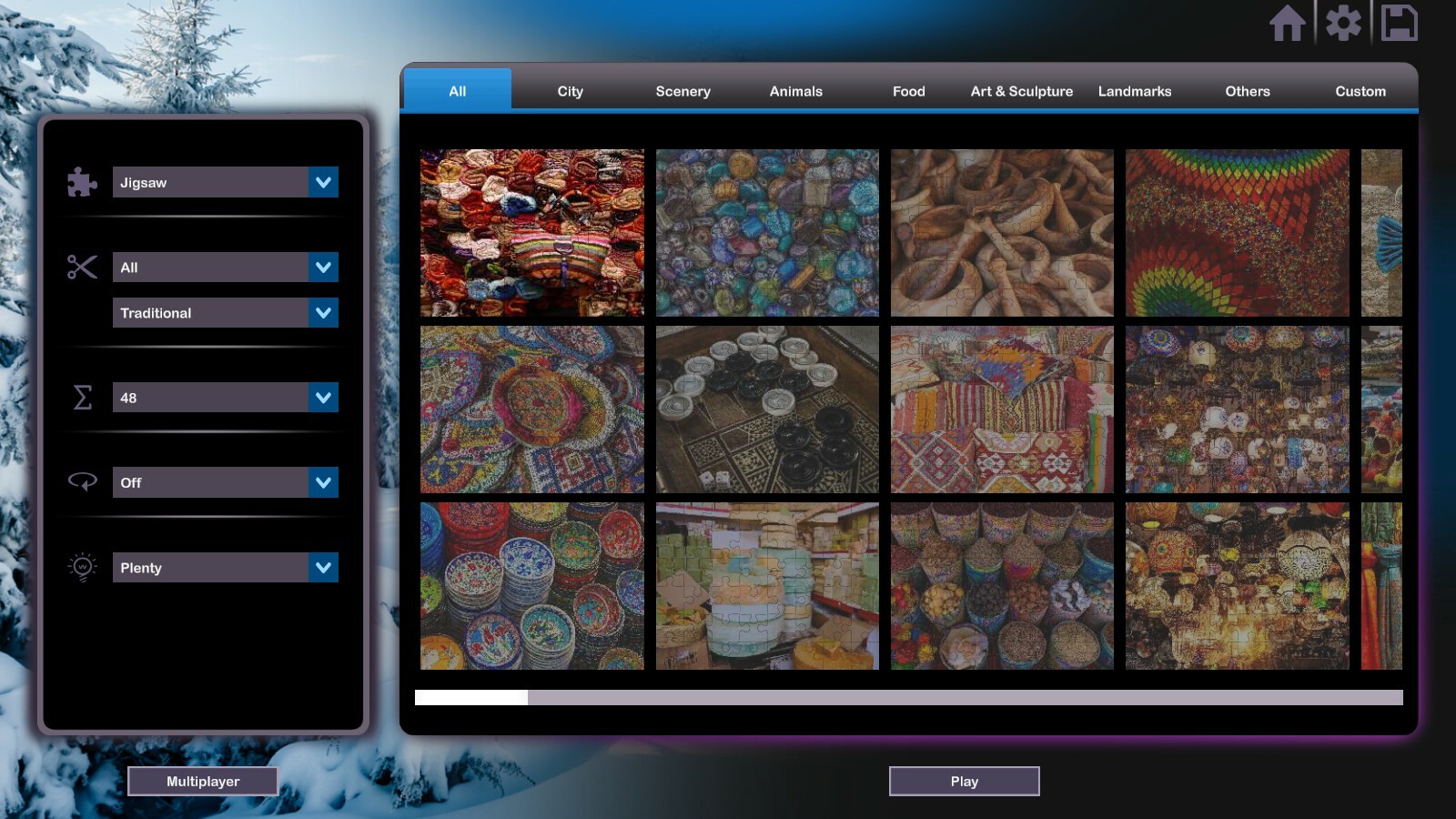
Task: Select the colorful ceramic bowls puzzle thumbnail
Action: coord(531,585)
